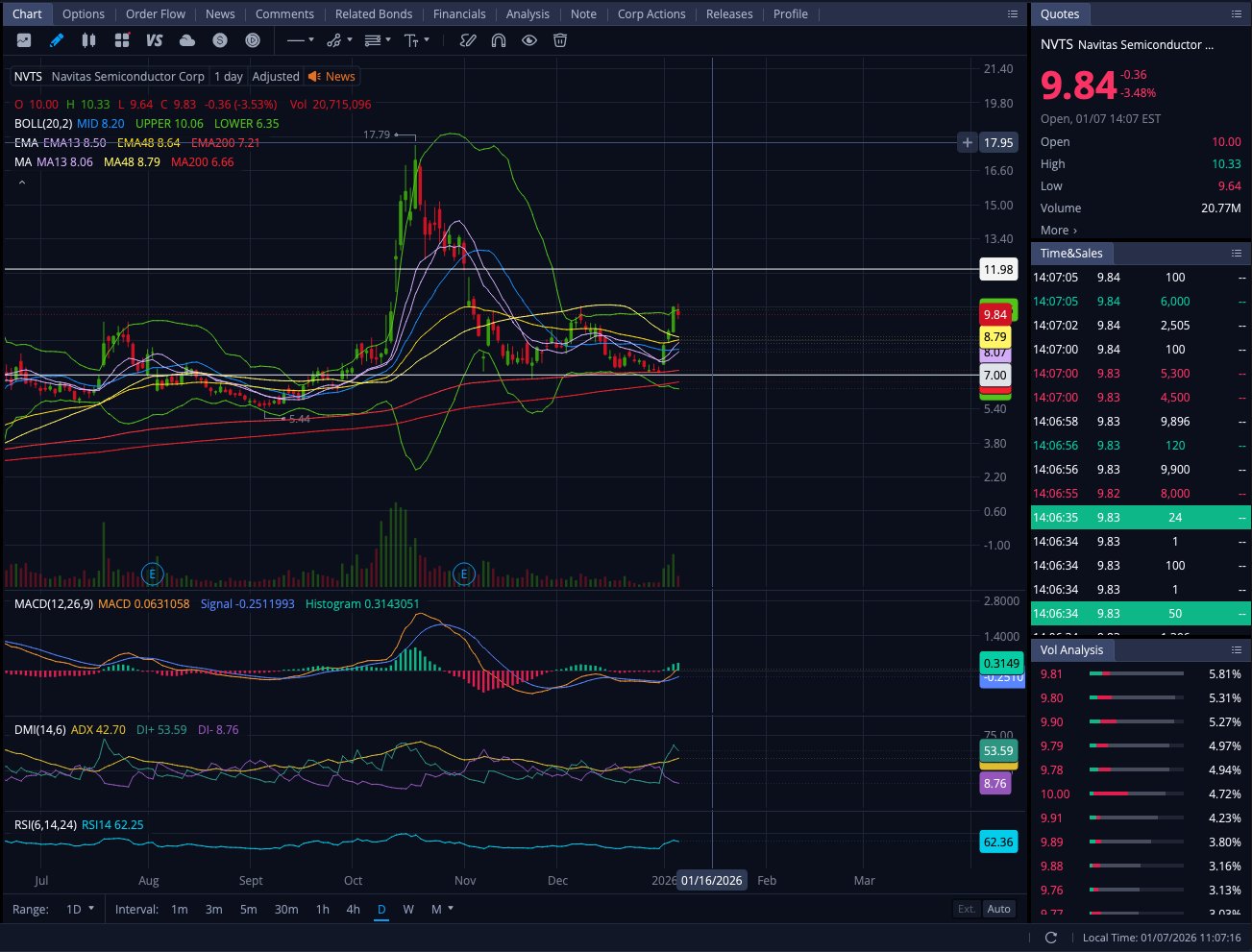
Task: Open the Range 1D dropdown
Action: (80, 909)
